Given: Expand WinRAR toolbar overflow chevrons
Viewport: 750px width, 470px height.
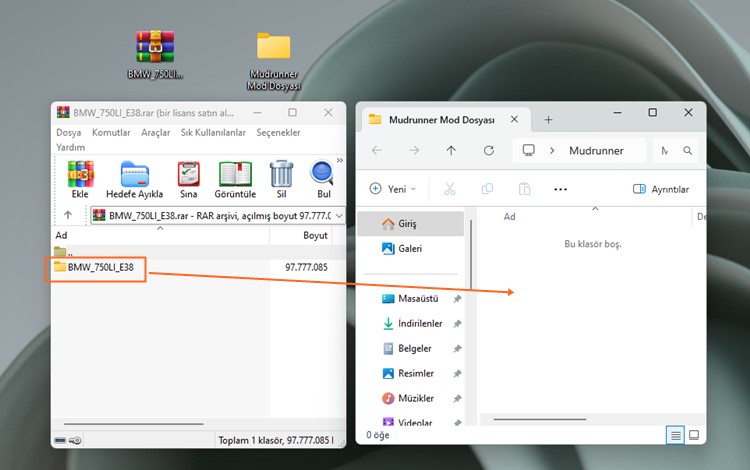Looking at the screenshot, I should [x=340, y=160].
